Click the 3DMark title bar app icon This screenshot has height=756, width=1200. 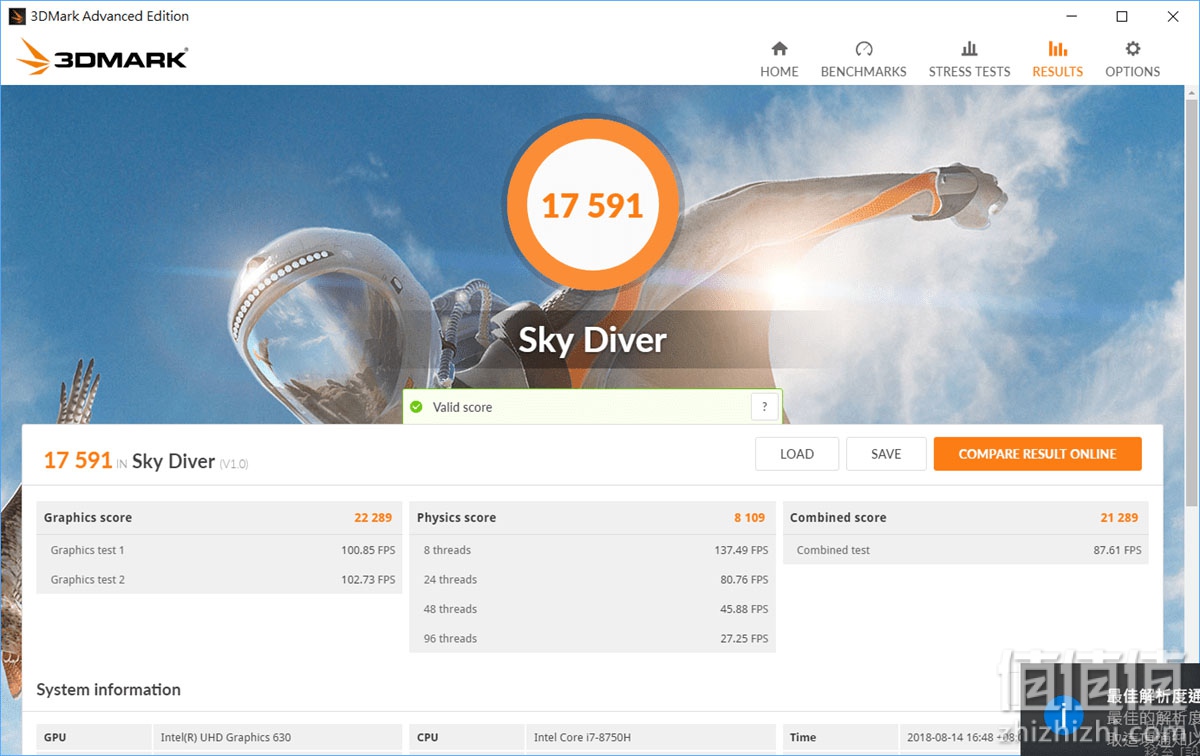(x=16, y=16)
